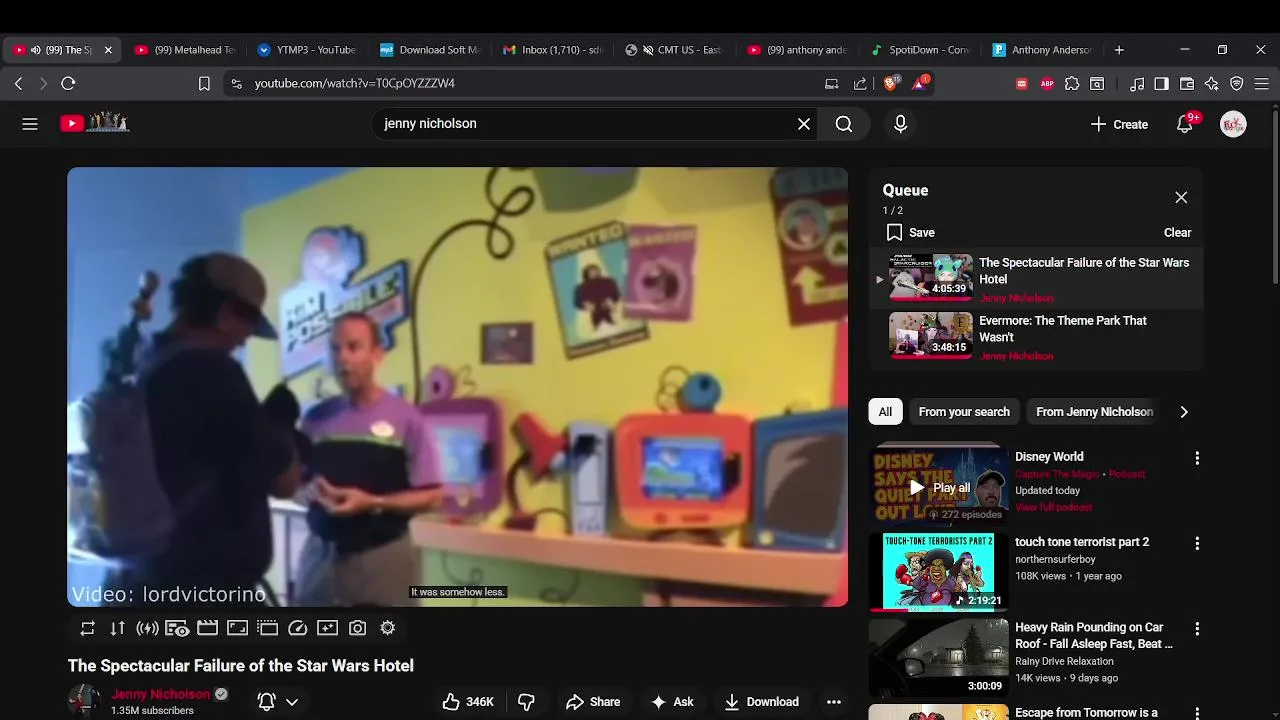Toggle the eye visibility filter icon
Screen dimensions: 1280x720
pos(177,628)
